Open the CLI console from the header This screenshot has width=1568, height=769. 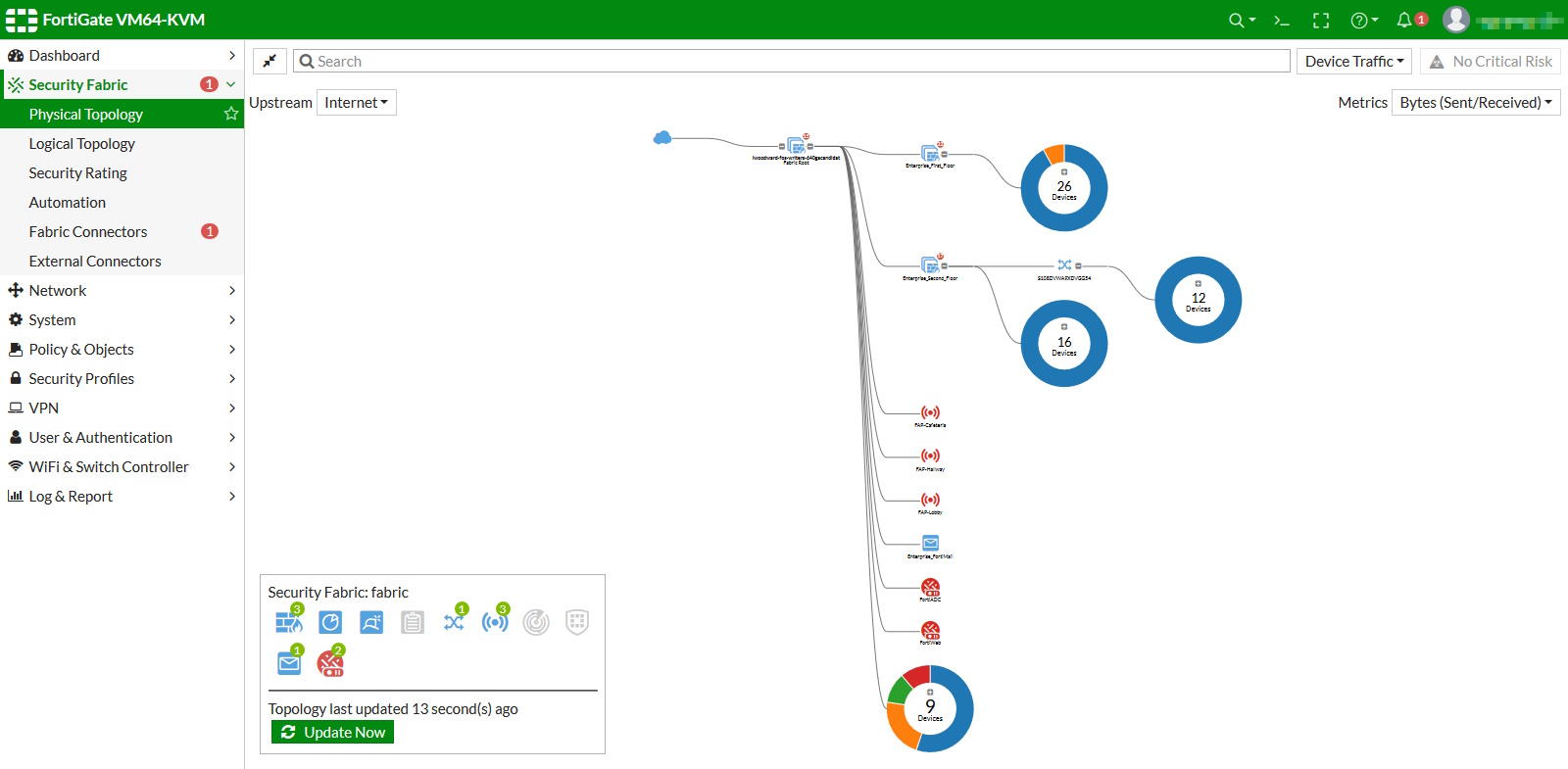pos(1282,20)
